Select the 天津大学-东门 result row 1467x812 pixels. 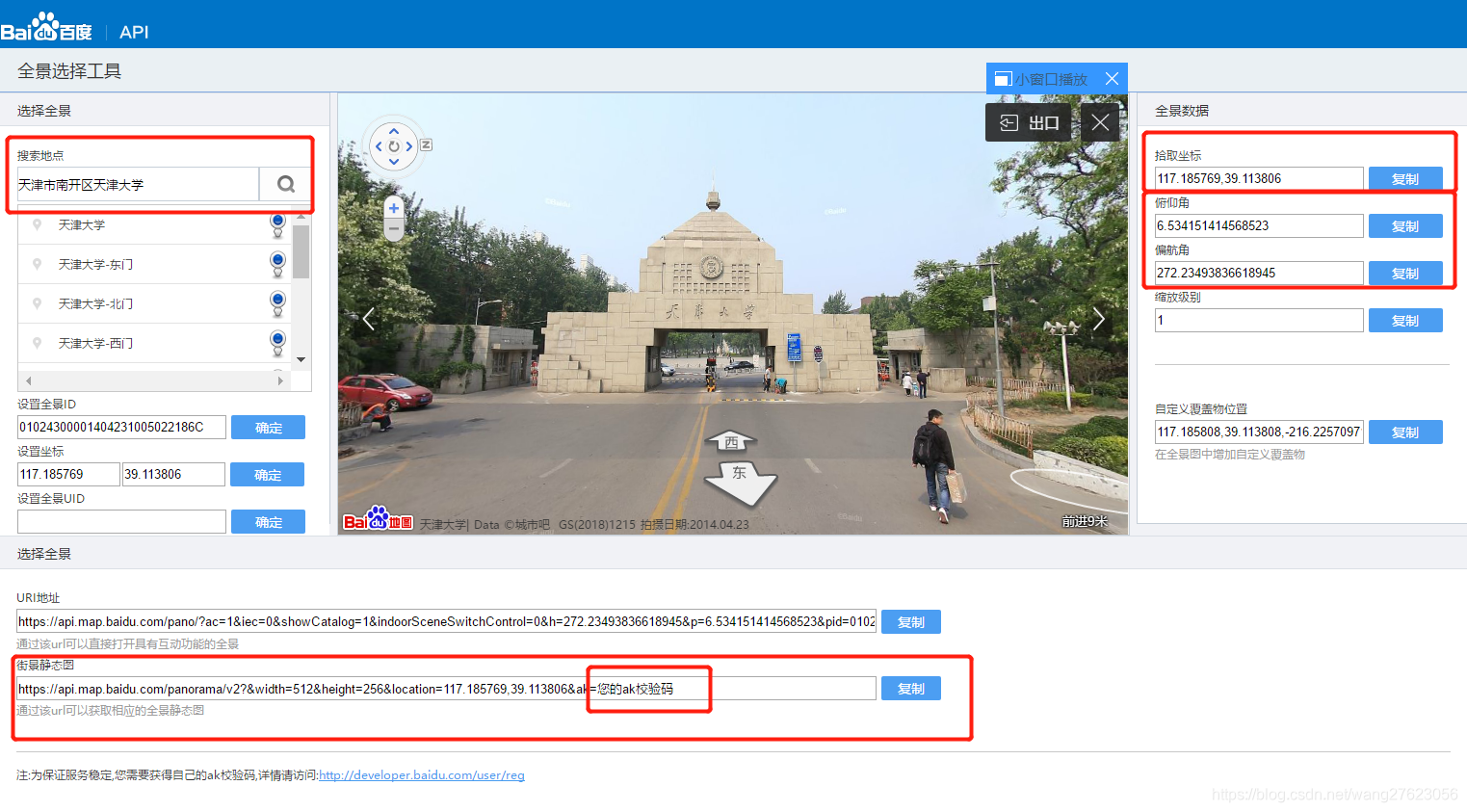pyautogui.click(x=154, y=264)
